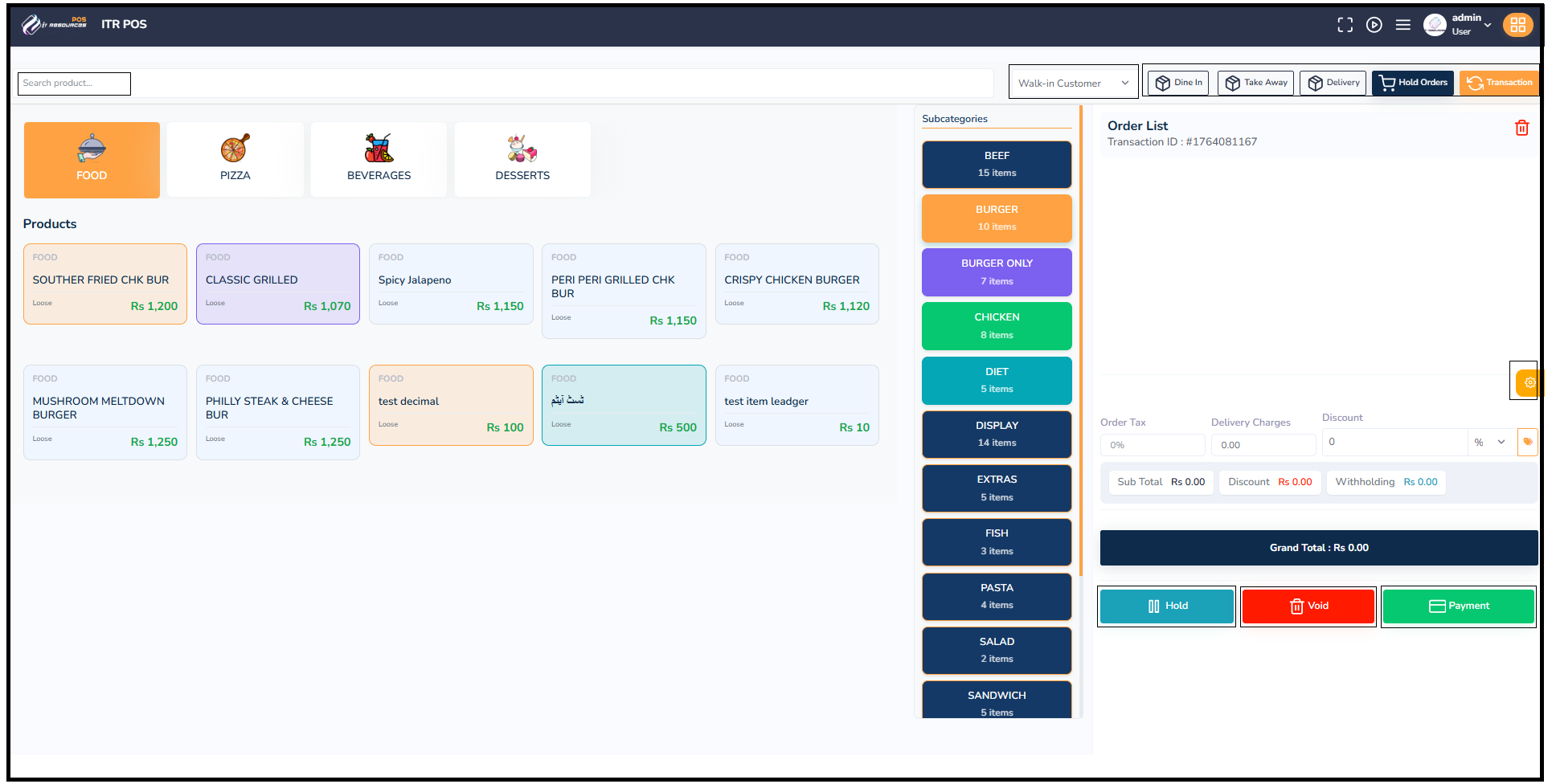Click the red Void button
This screenshot has width=1556, height=784.
coord(1308,606)
